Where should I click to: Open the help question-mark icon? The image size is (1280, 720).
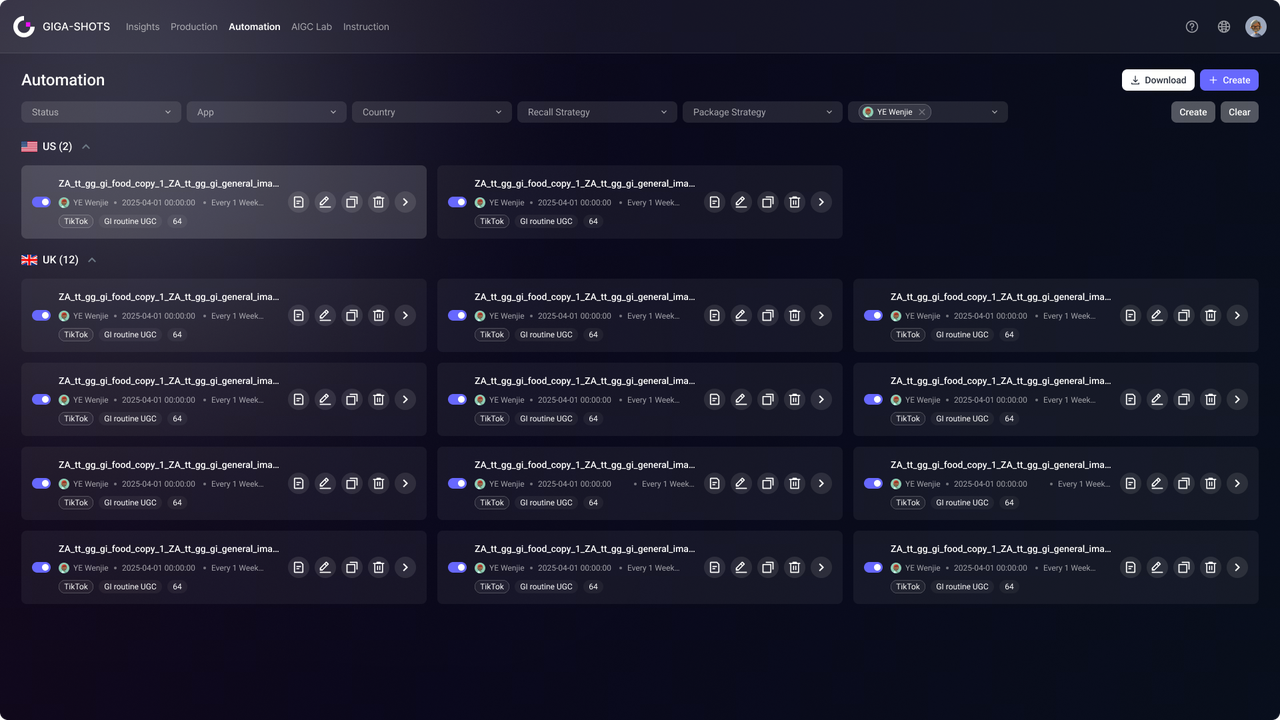(x=1192, y=27)
